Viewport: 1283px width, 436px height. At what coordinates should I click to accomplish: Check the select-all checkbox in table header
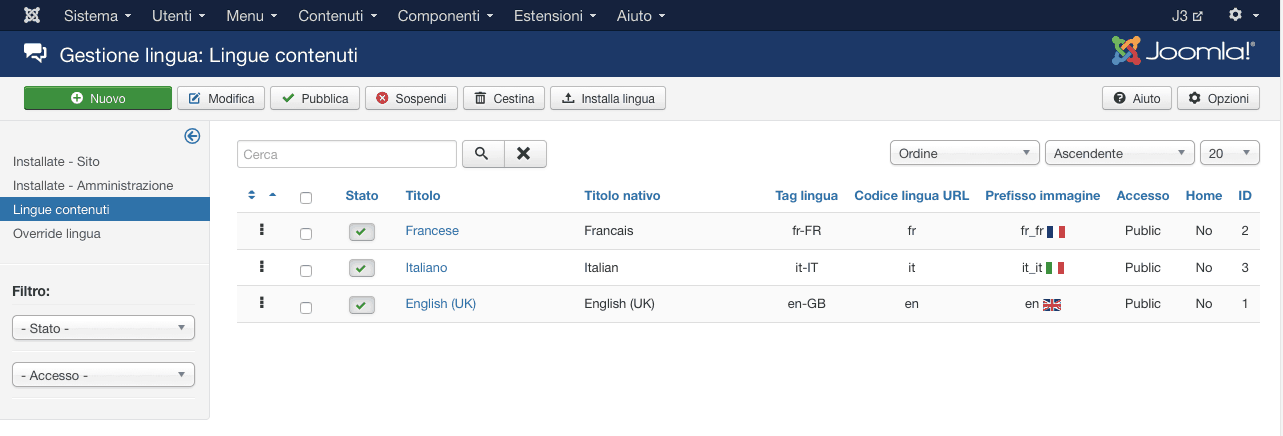[x=306, y=198]
